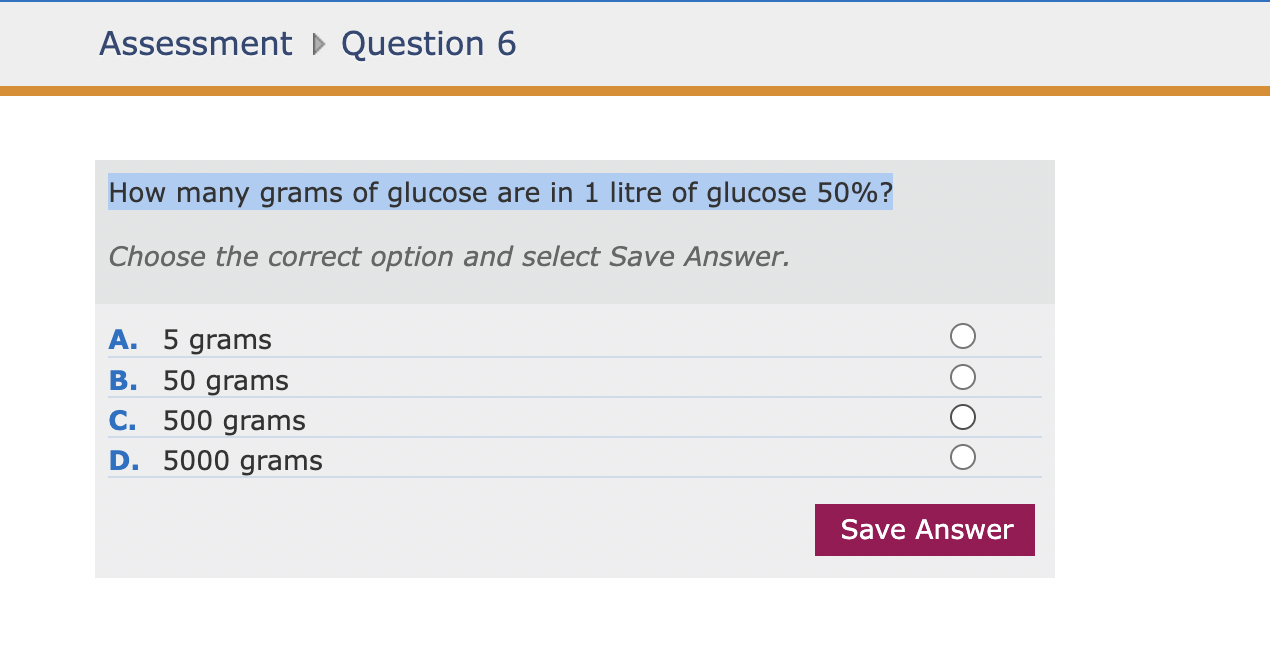Click the highlighted glucose question text

pos(500,192)
